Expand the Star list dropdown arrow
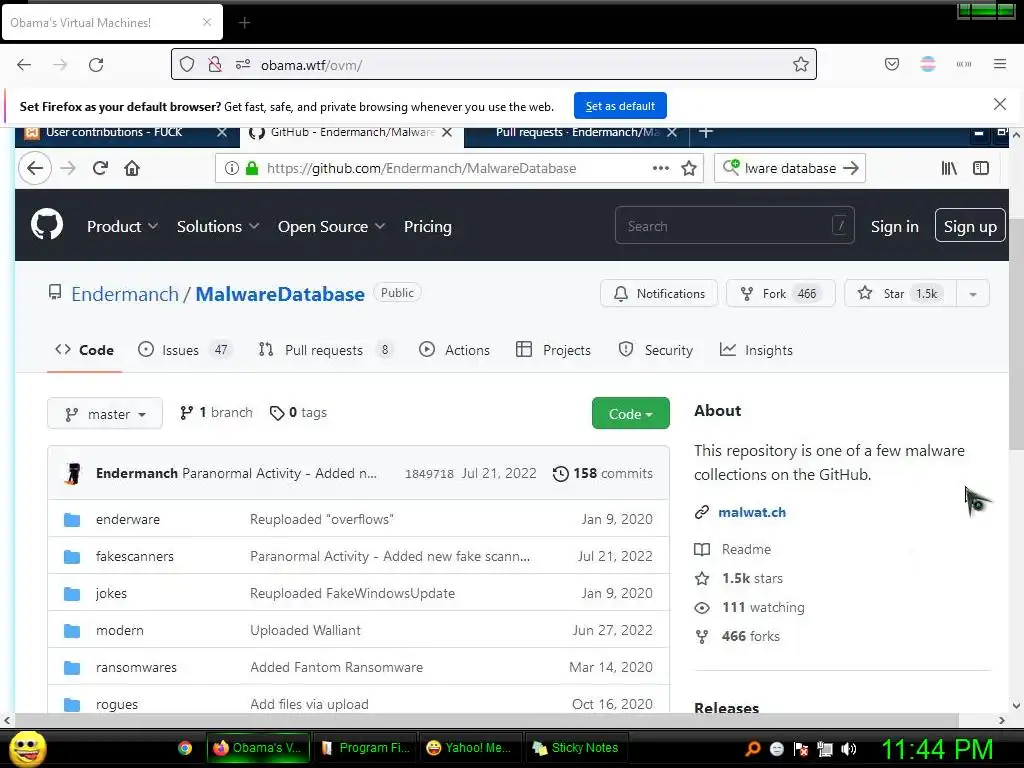The width and height of the screenshot is (1024, 768). [972, 294]
